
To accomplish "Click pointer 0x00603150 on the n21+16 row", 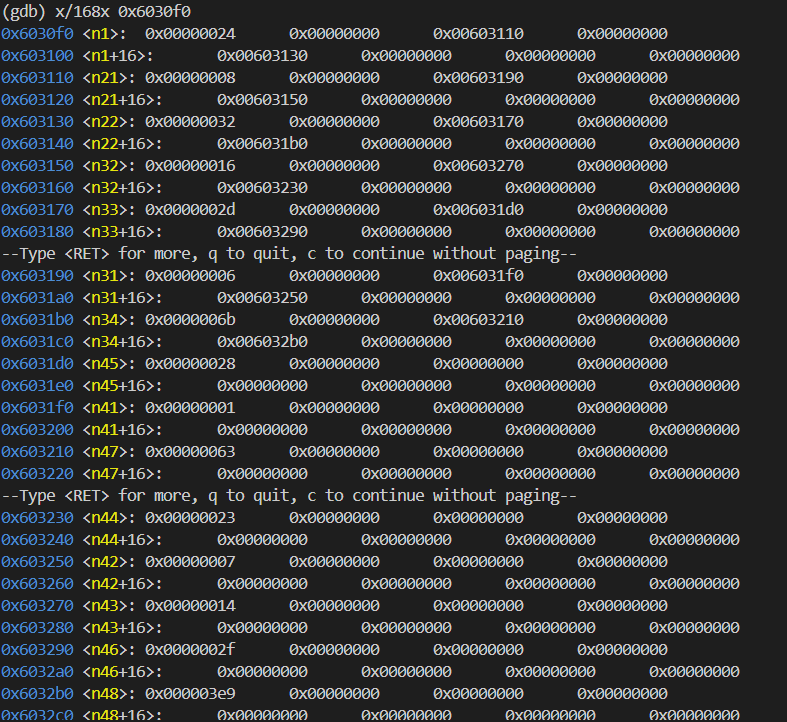I will [262, 100].
